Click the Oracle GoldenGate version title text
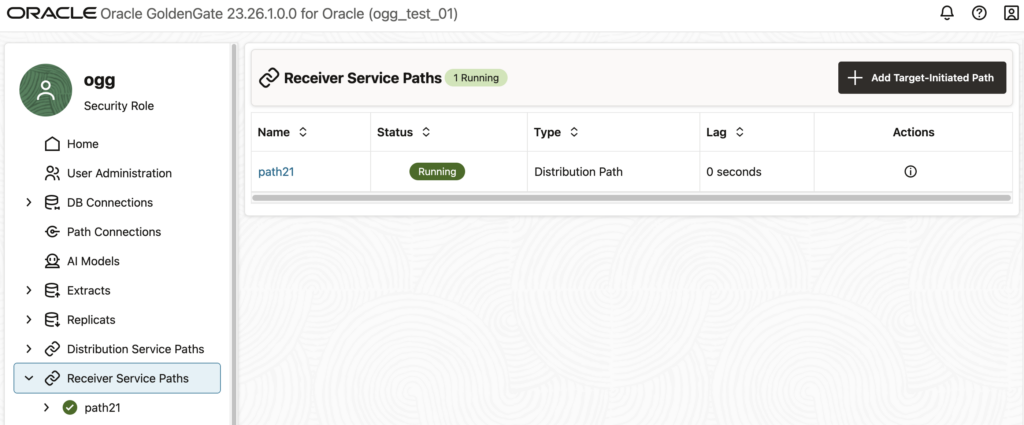This screenshot has height=425, width=1024. pyautogui.click(x=279, y=14)
